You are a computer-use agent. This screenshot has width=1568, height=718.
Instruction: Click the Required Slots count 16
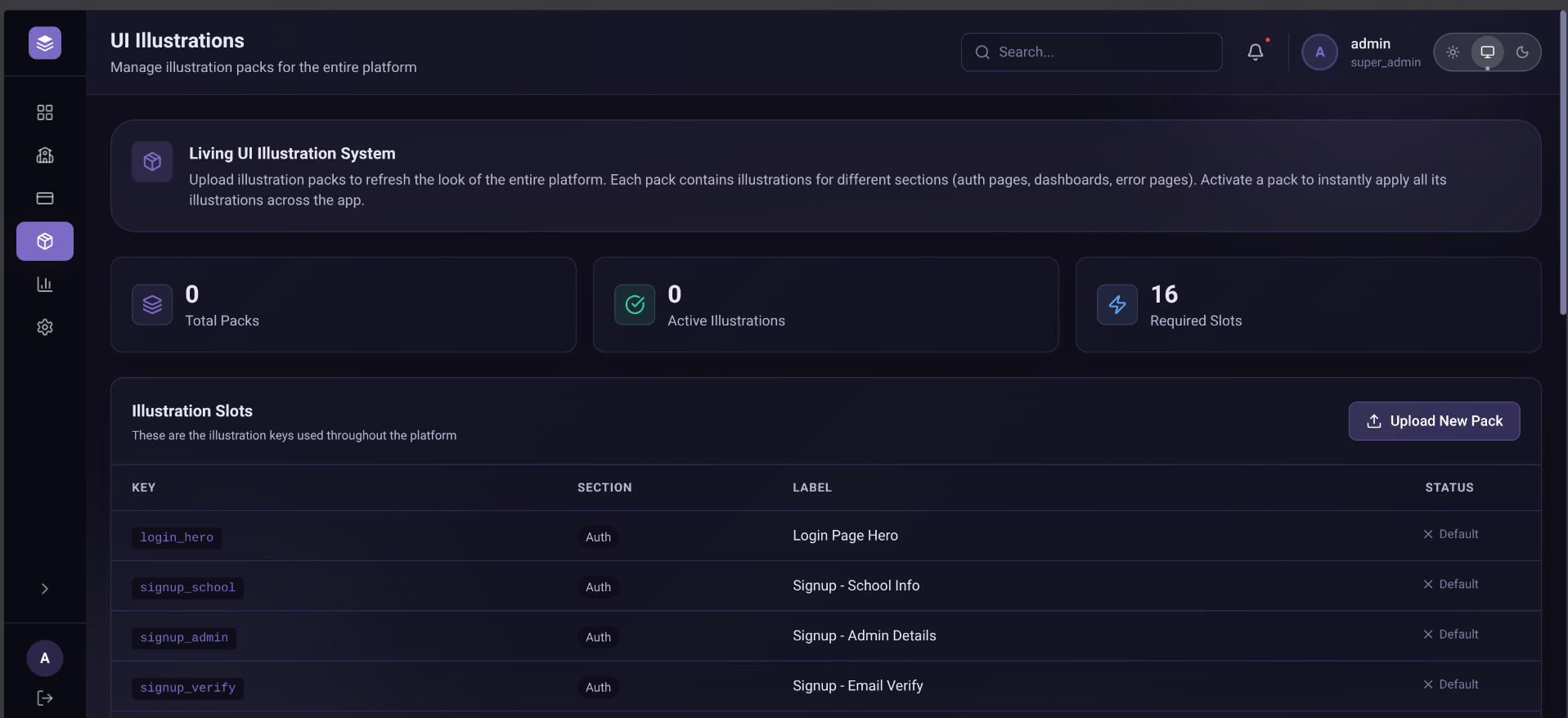click(1164, 294)
